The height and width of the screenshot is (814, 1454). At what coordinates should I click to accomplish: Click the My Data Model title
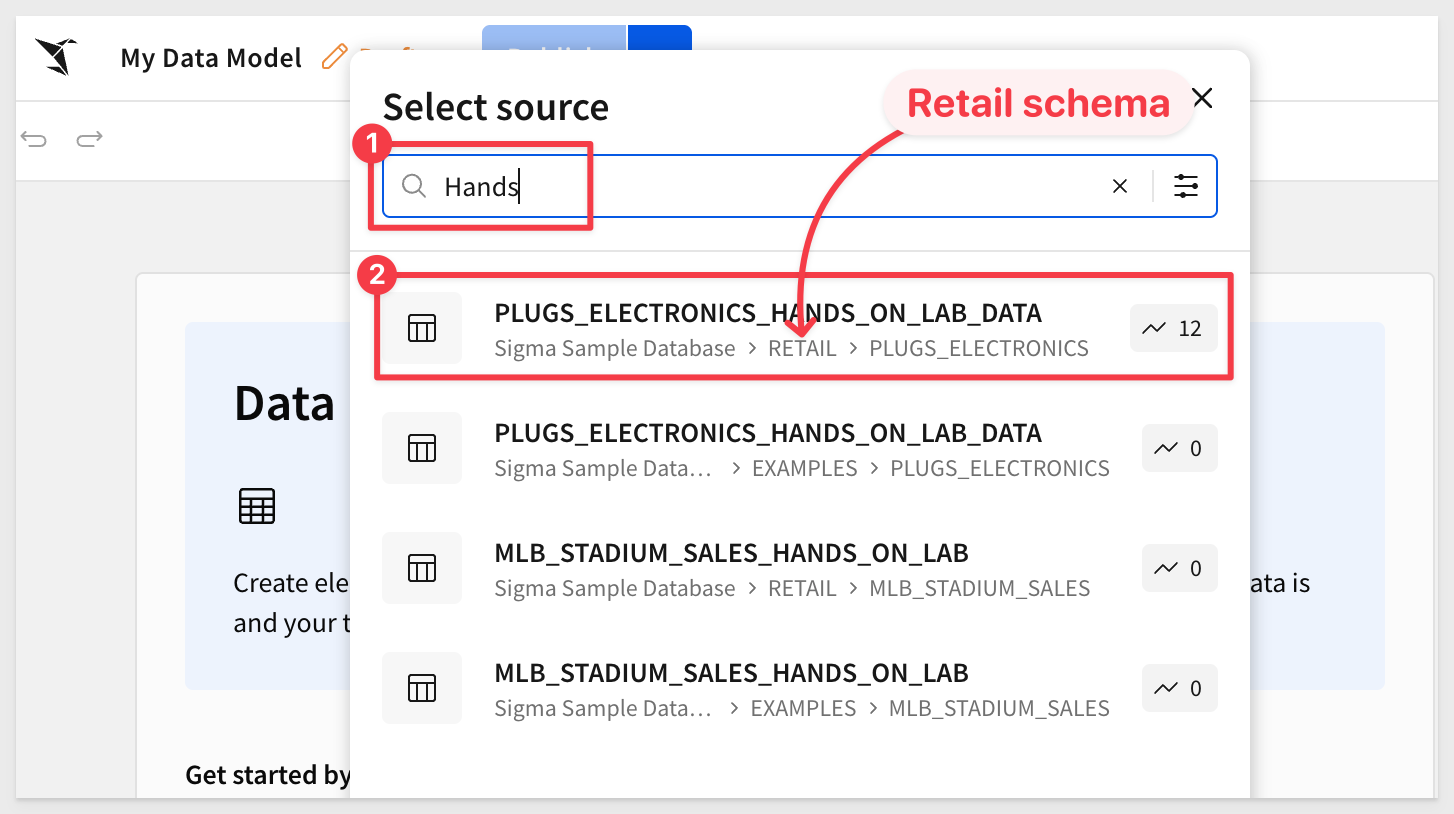pos(211,58)
